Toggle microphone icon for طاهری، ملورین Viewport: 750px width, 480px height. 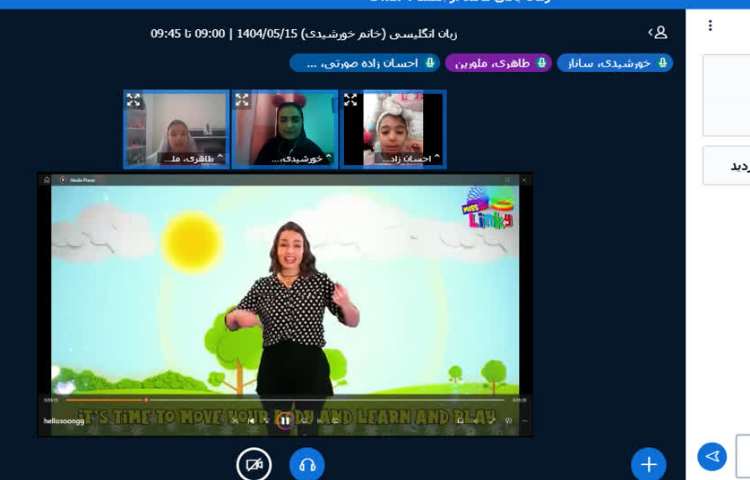tap(541, 63)
